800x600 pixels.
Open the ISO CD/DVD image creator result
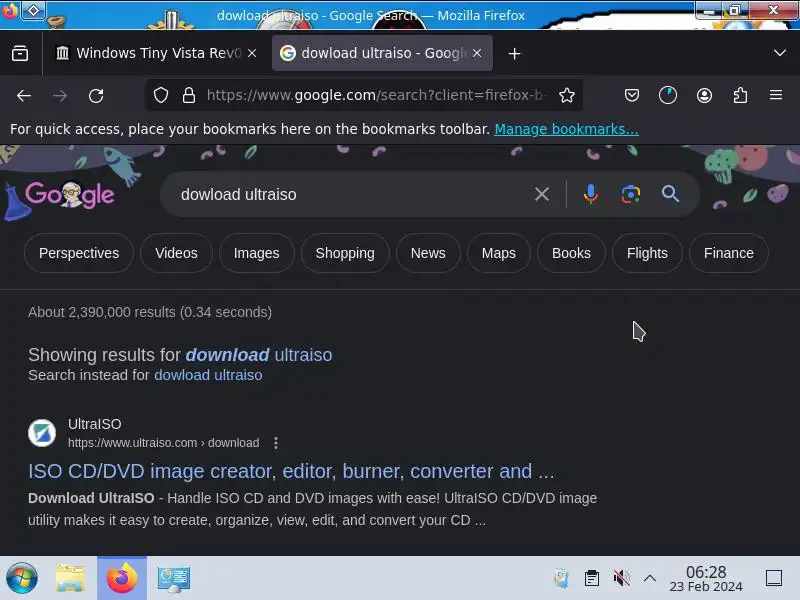click(291, 471)
